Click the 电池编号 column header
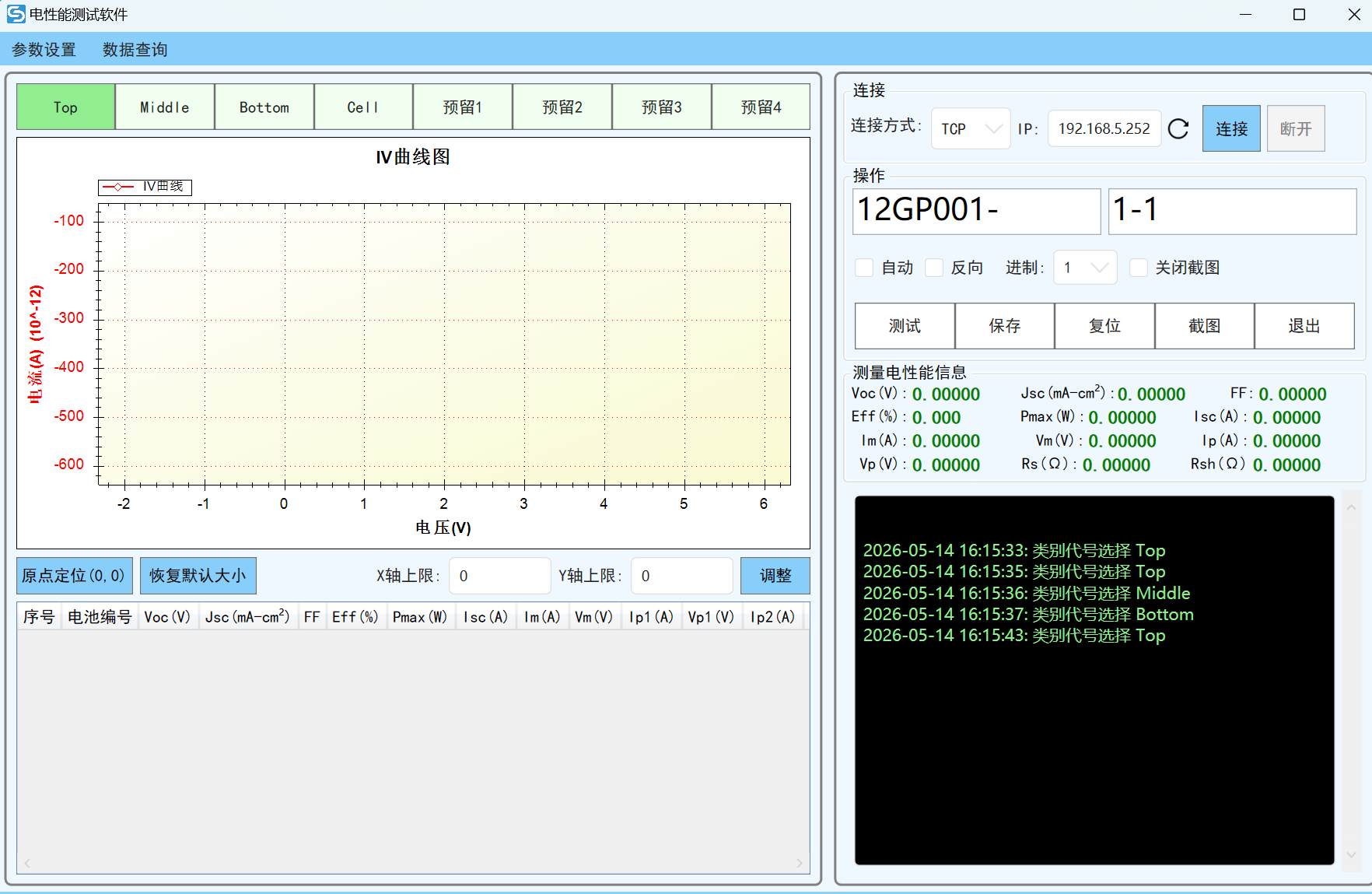 click(100, 617)
